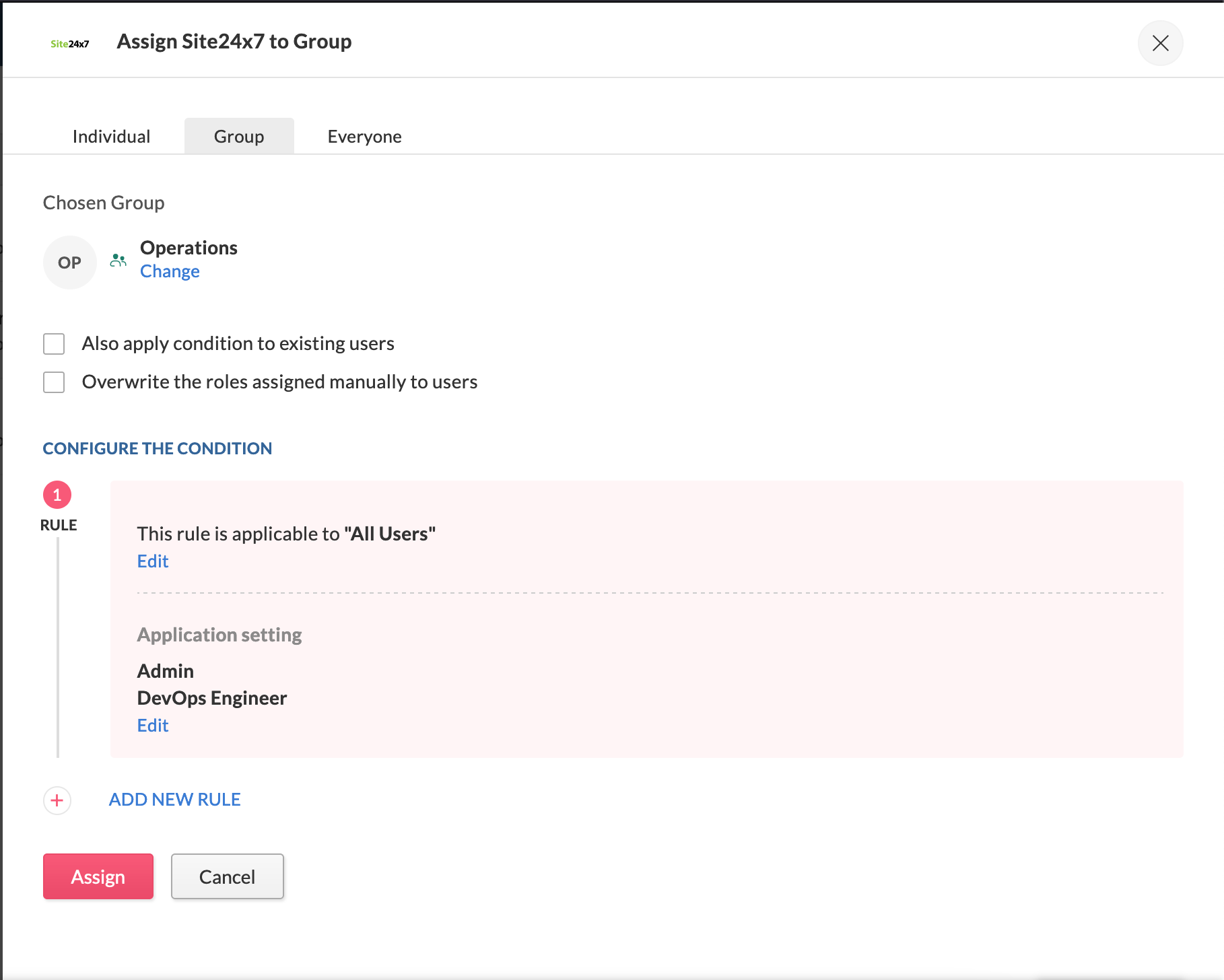This screenshot has height=980, width=1224.
Task: Enable 'Also apply condition to existing users'
Action: coord(54,344)
